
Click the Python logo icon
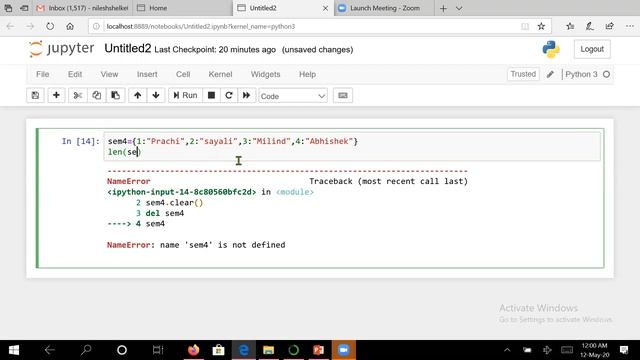[x=551, y=49]
